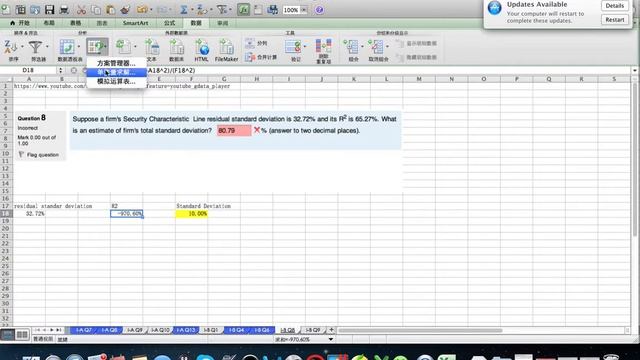Choose first What-If menu item Scenario Manager
640x360 pixels.
(x=116, y=63)
